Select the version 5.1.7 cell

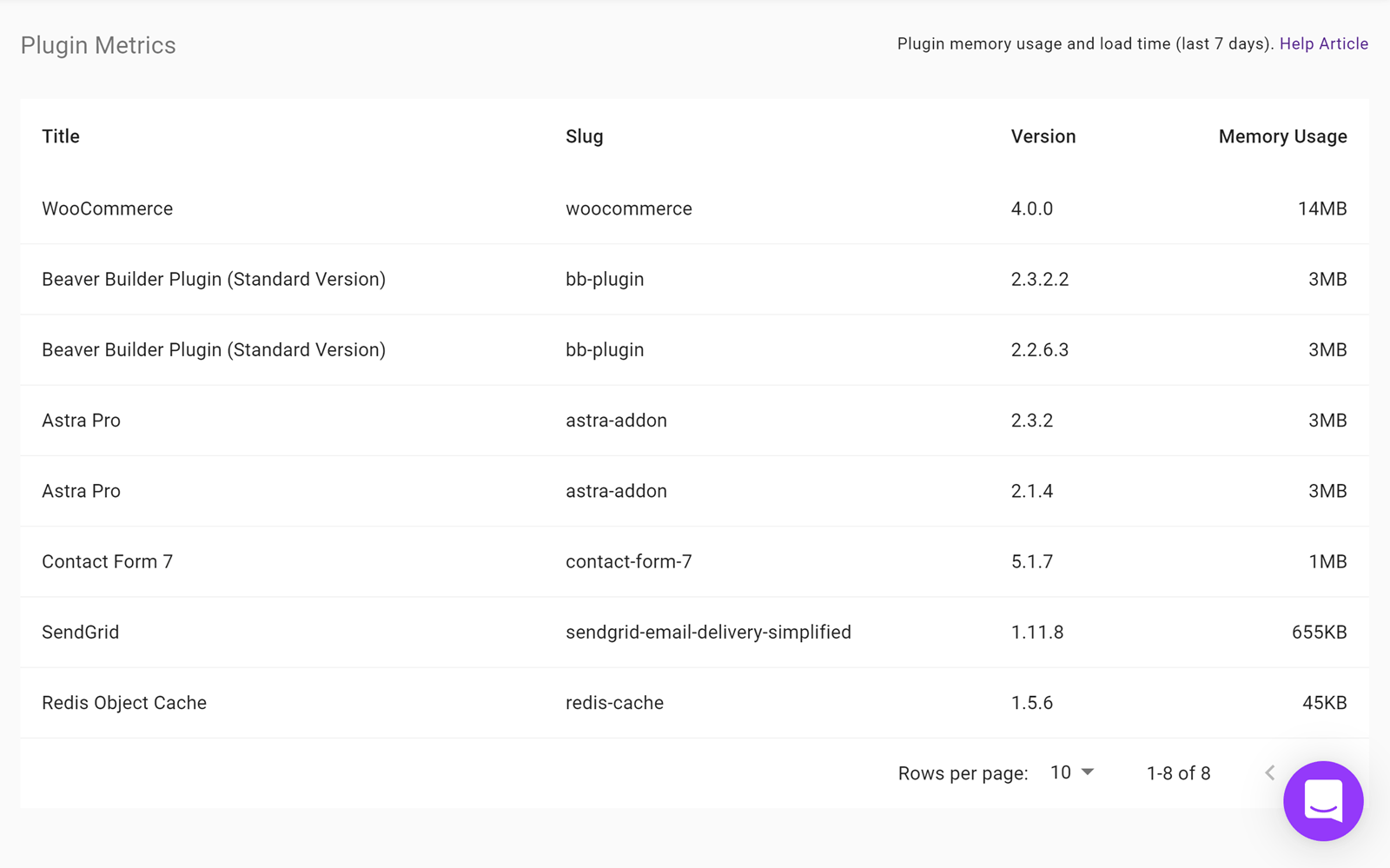[x=1032, y=561]
